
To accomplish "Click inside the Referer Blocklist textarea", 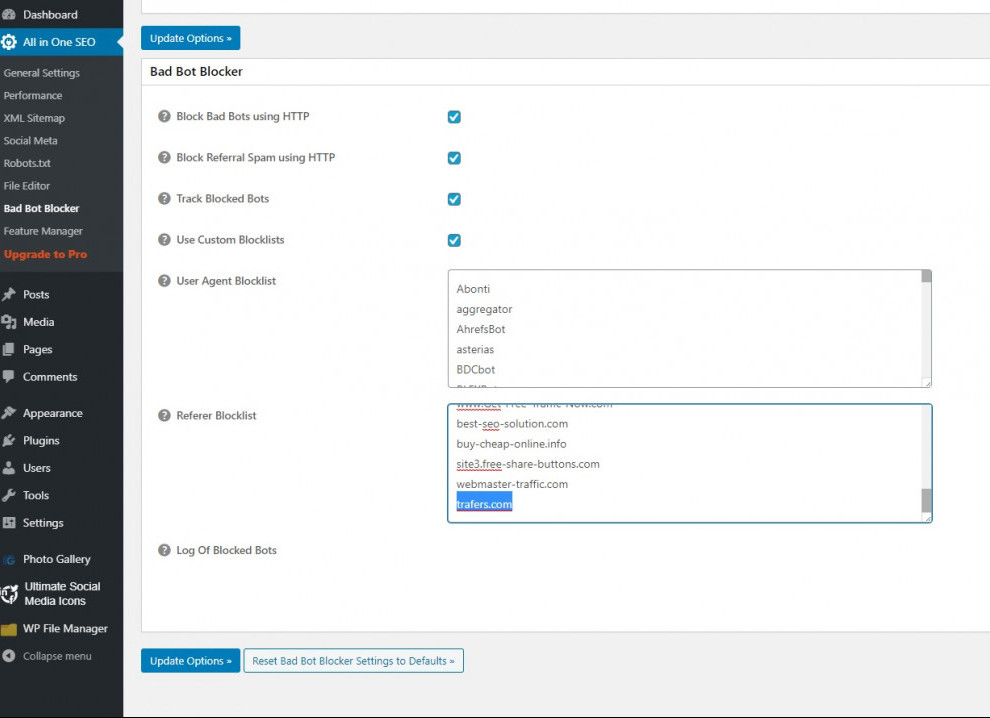I will 689,464.
